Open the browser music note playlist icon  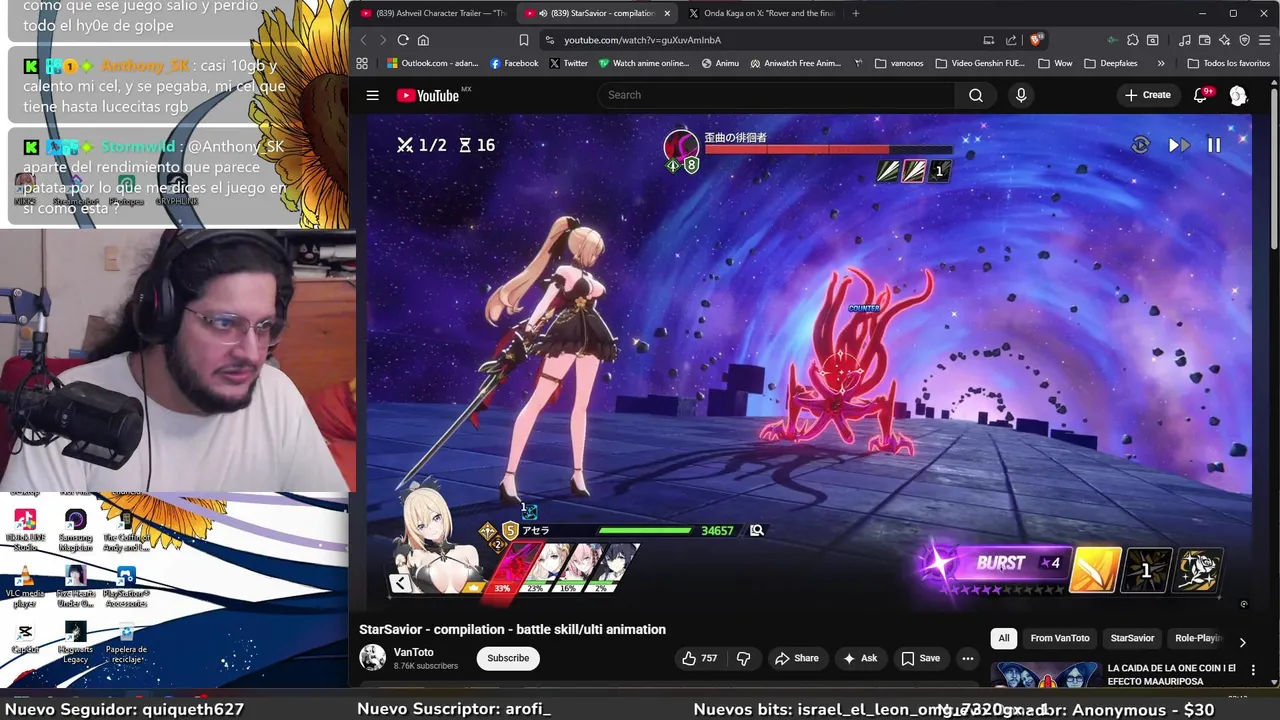(1185, 40)
